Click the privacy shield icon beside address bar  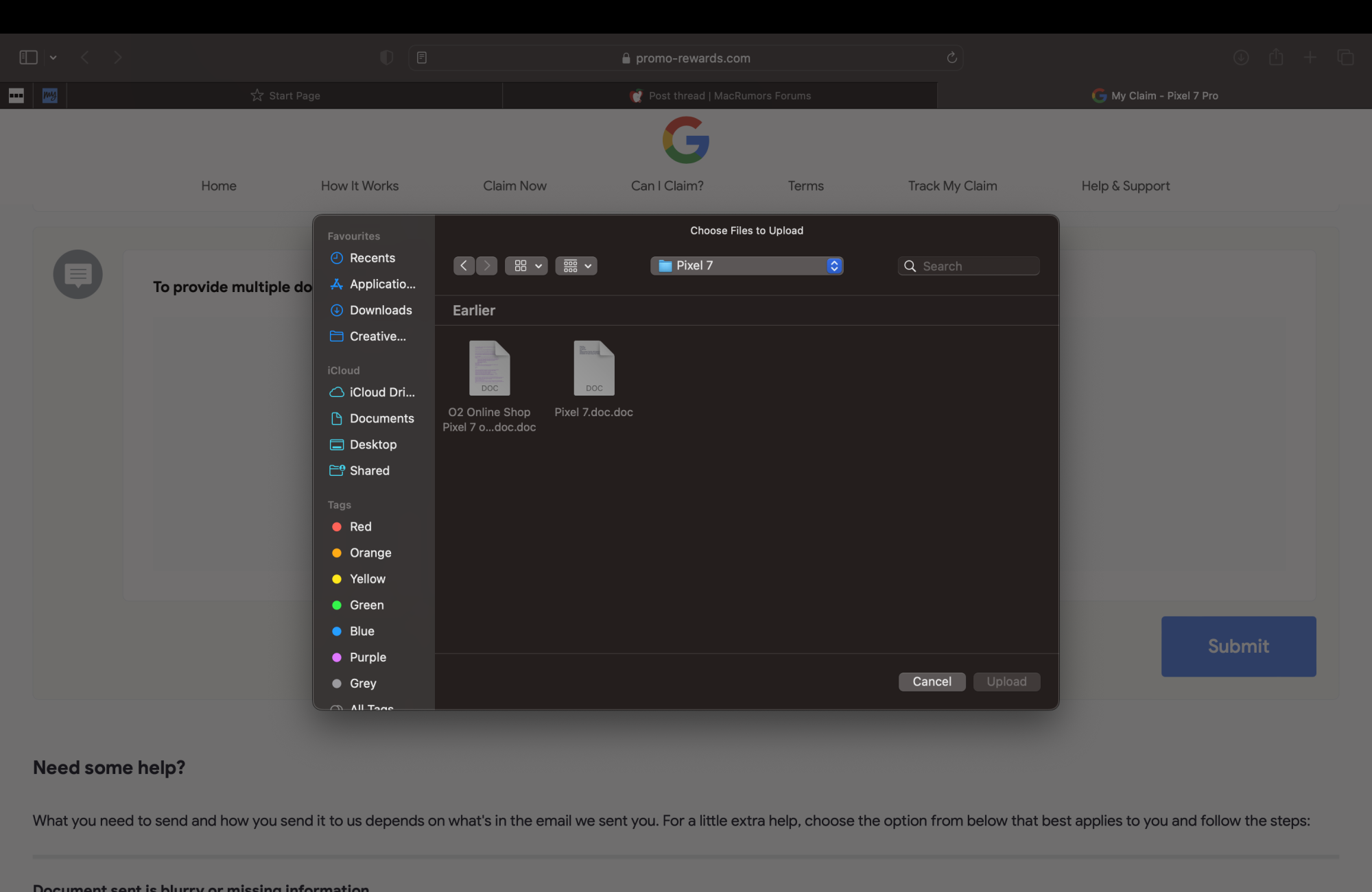click(386, 58)
